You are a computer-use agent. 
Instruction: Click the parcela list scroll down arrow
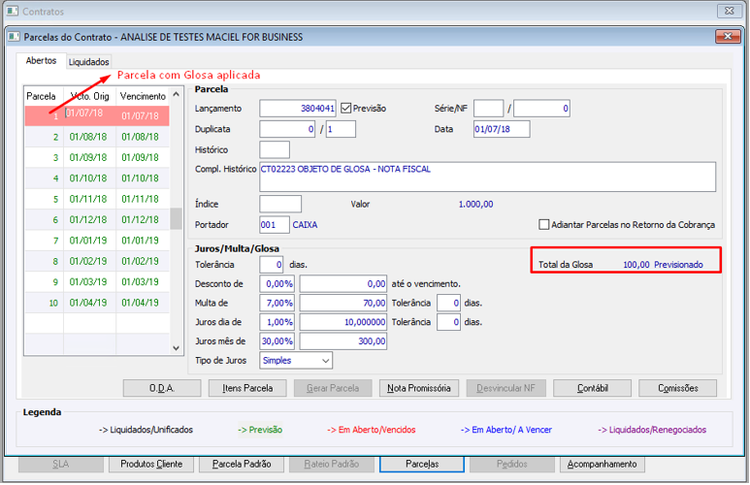tap(176, 348)
